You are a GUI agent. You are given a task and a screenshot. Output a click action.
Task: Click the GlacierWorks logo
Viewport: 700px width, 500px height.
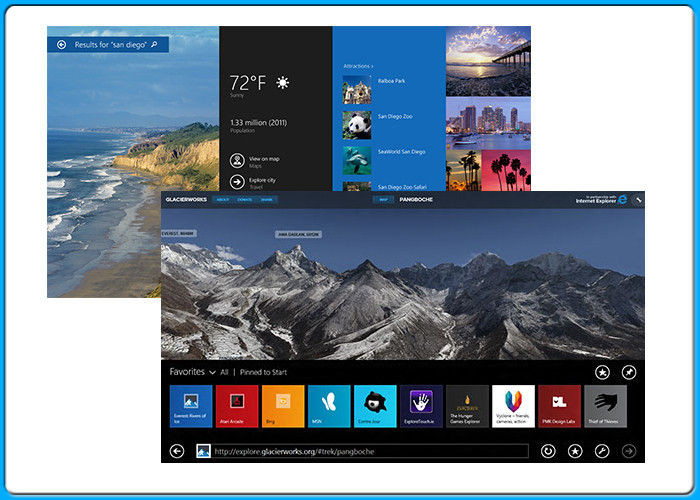pos(186,200)
